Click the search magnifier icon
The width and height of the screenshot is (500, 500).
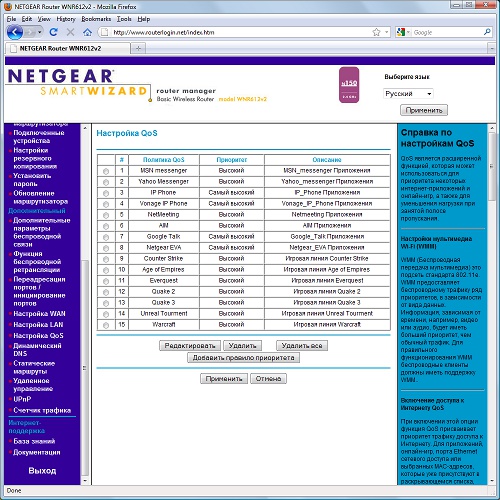487,32
